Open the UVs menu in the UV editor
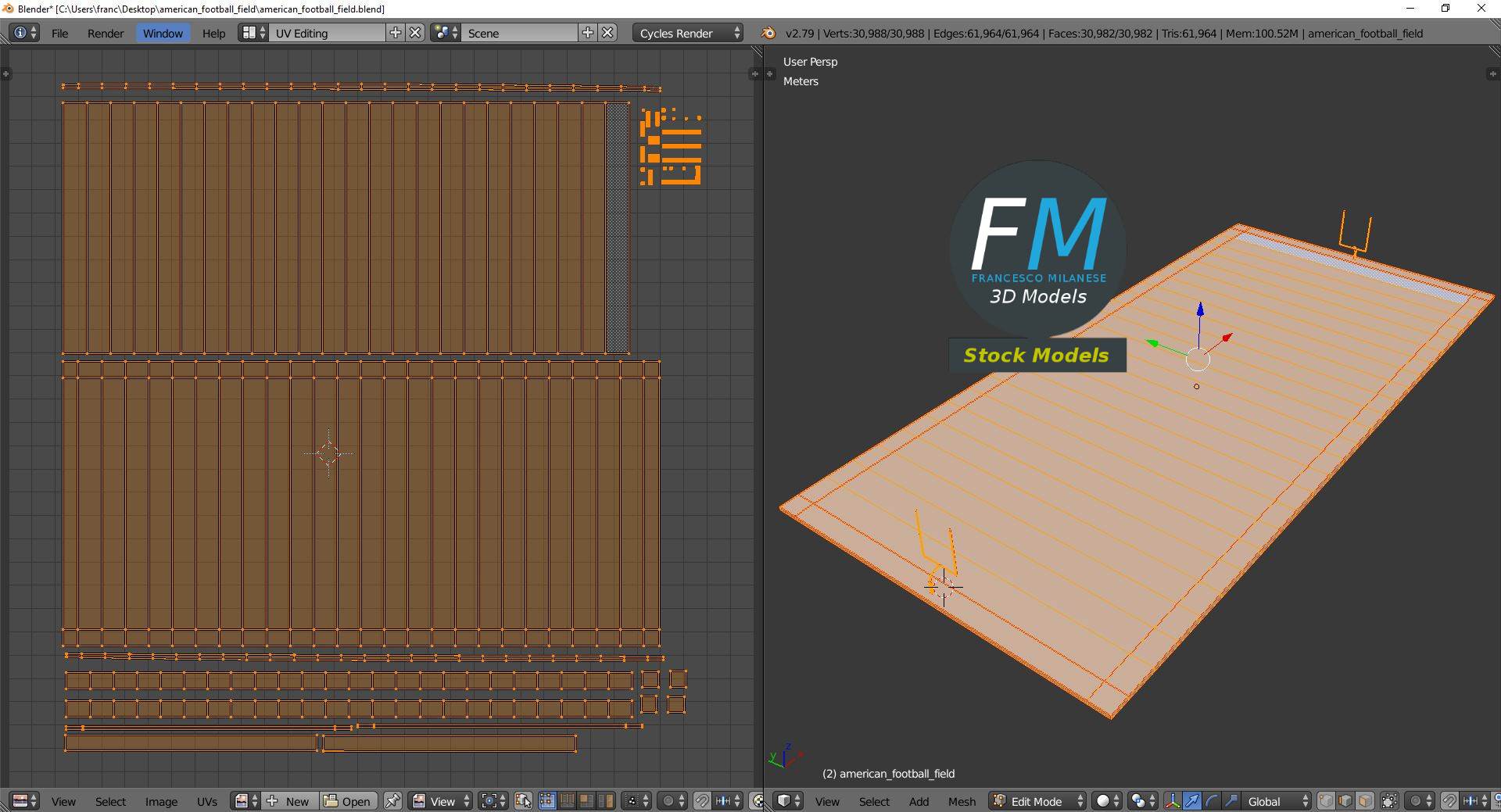Screen dimensions: 1501x812 point(206,801)
